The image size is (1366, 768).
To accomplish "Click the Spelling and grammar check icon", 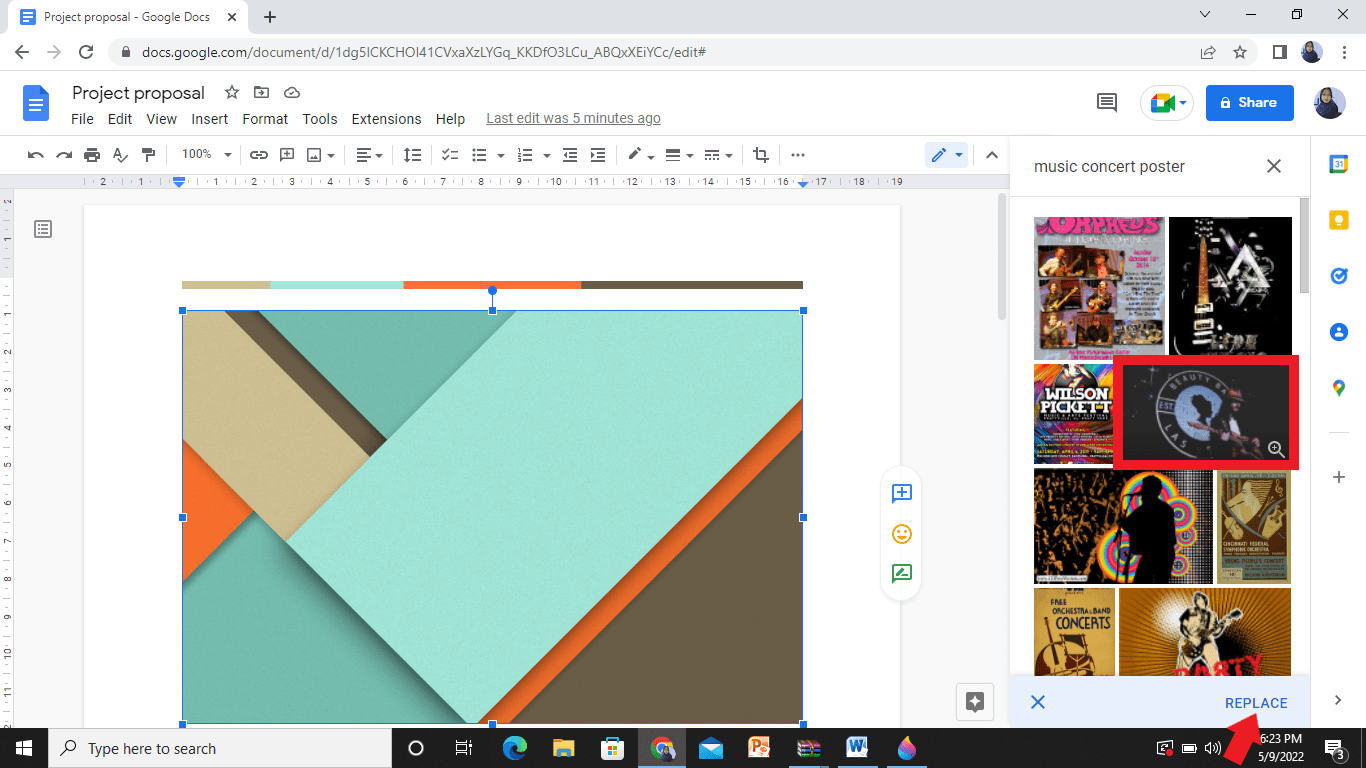I will (119, 154).
